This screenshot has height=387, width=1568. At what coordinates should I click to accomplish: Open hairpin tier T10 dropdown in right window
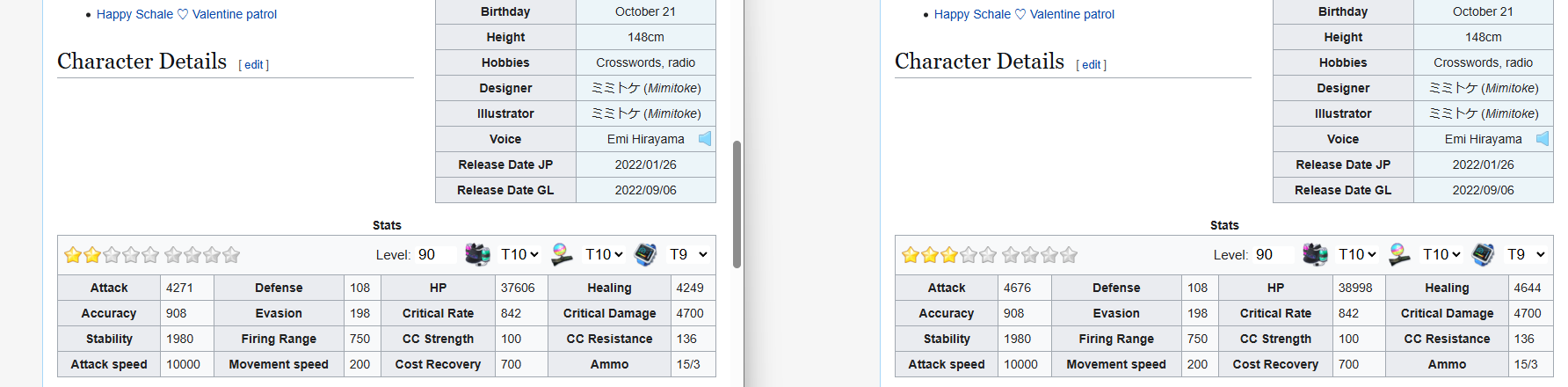[x=1441, y=254]
